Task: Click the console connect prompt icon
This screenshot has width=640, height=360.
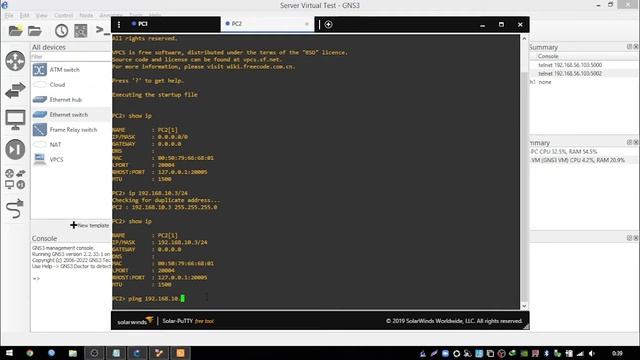Action: click(x=102, y=30)
